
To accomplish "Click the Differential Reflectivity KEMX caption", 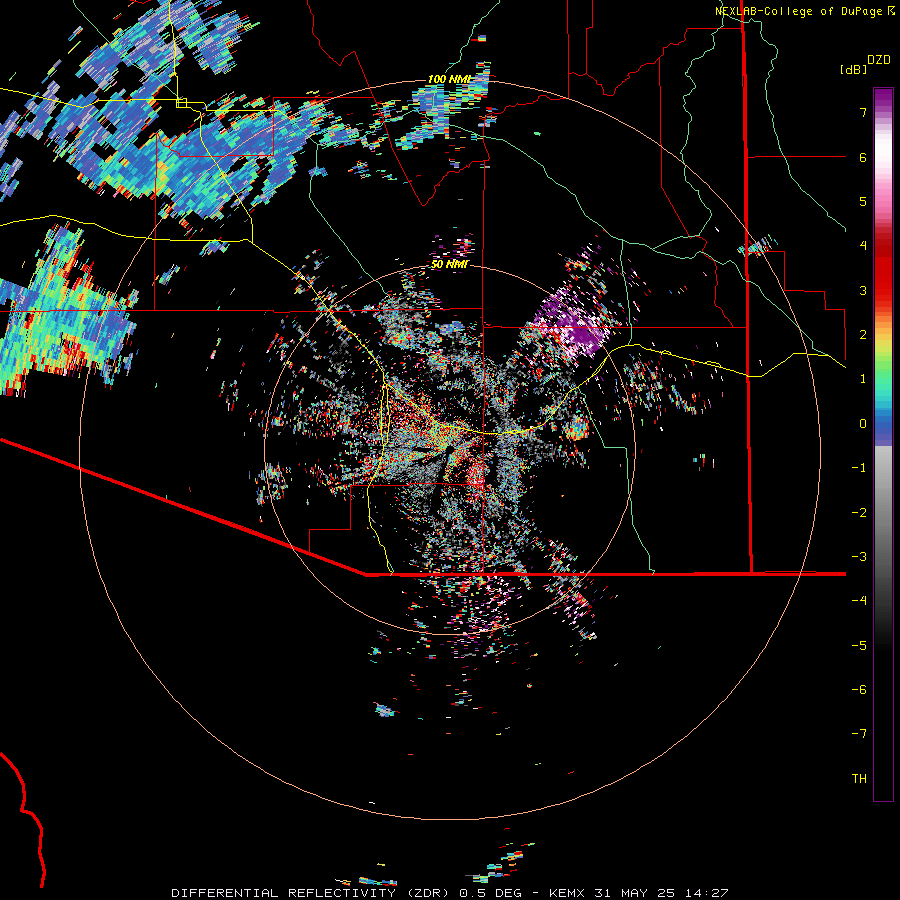I will point(449,893).
